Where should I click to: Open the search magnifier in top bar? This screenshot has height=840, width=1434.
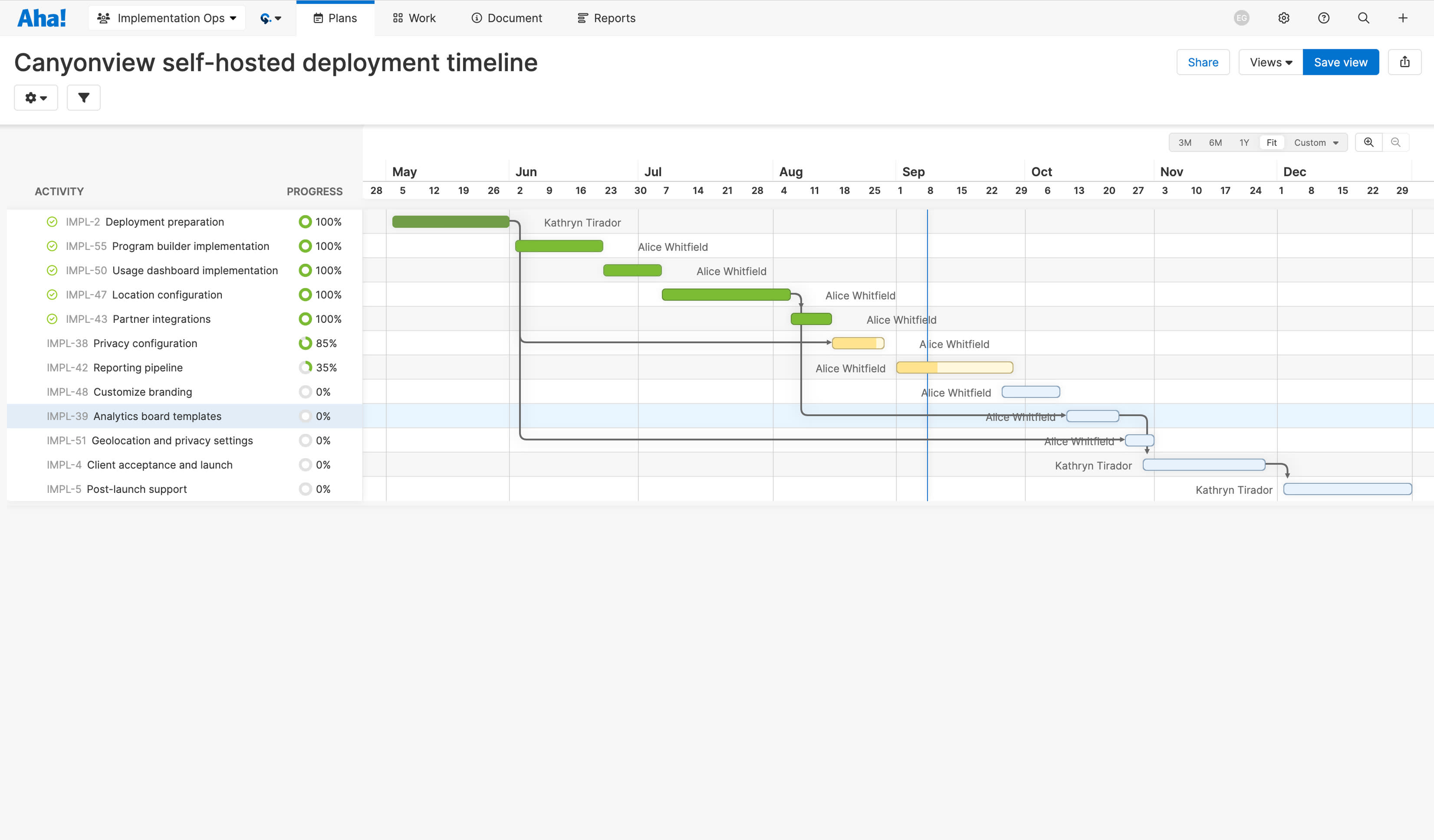[x=1363, y=18]
